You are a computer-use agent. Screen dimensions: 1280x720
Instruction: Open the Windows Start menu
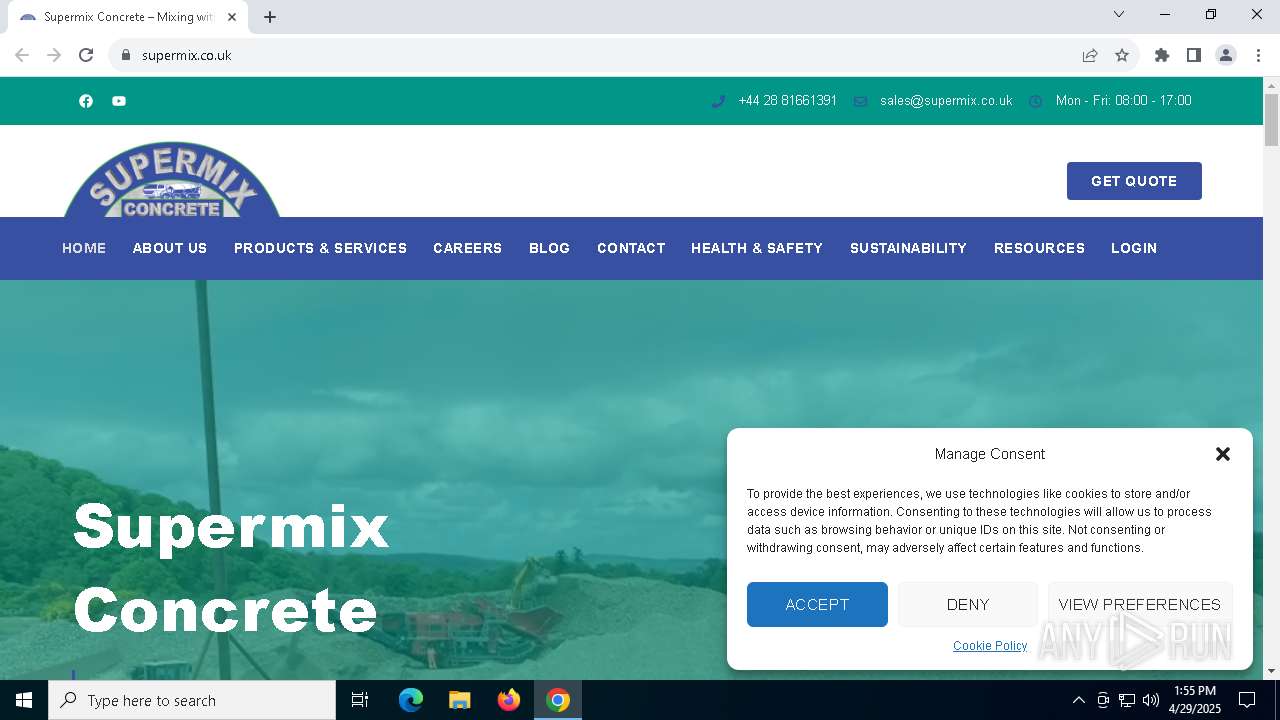click(x=24, y=700)
